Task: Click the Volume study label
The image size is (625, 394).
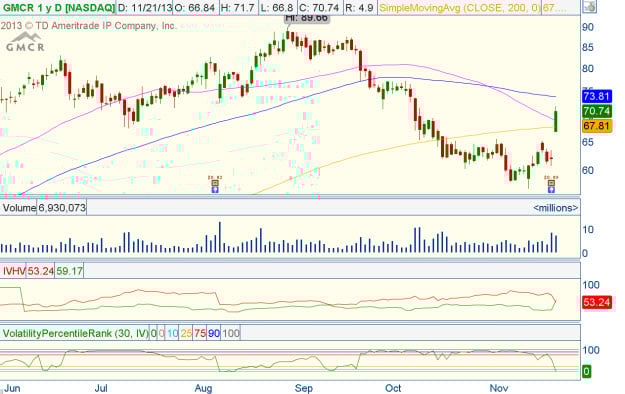Action: (19, 208)
